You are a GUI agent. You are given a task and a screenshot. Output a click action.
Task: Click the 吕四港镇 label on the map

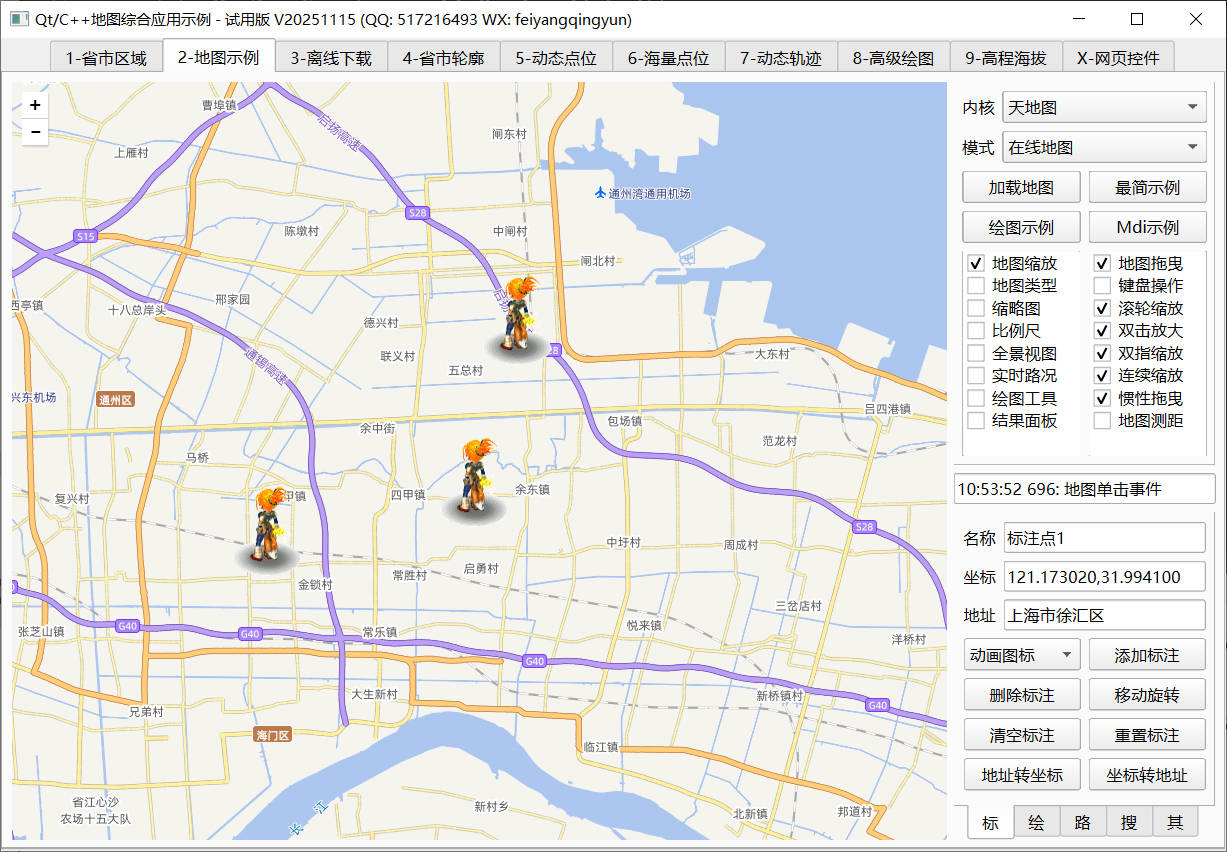887,409
